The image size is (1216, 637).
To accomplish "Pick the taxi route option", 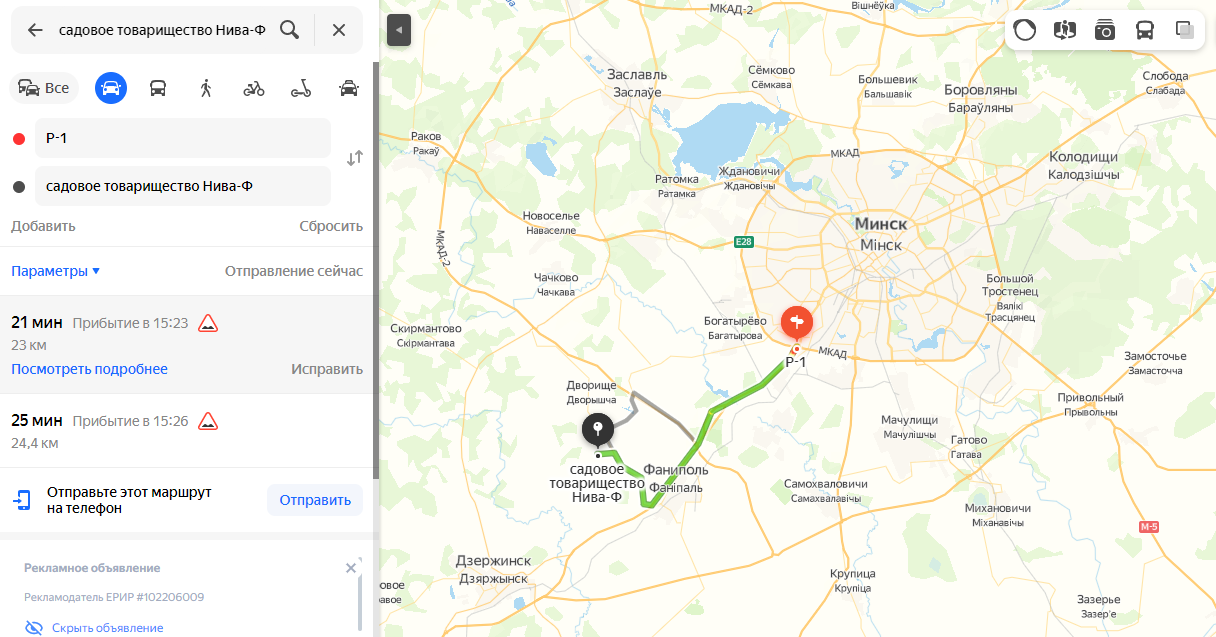I will 348,88.
